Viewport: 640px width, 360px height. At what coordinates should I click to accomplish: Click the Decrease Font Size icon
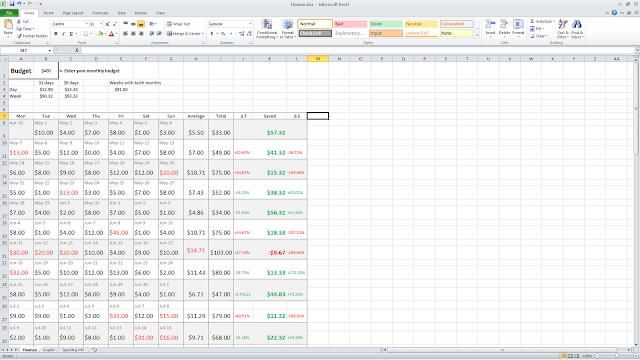[115, 24]
